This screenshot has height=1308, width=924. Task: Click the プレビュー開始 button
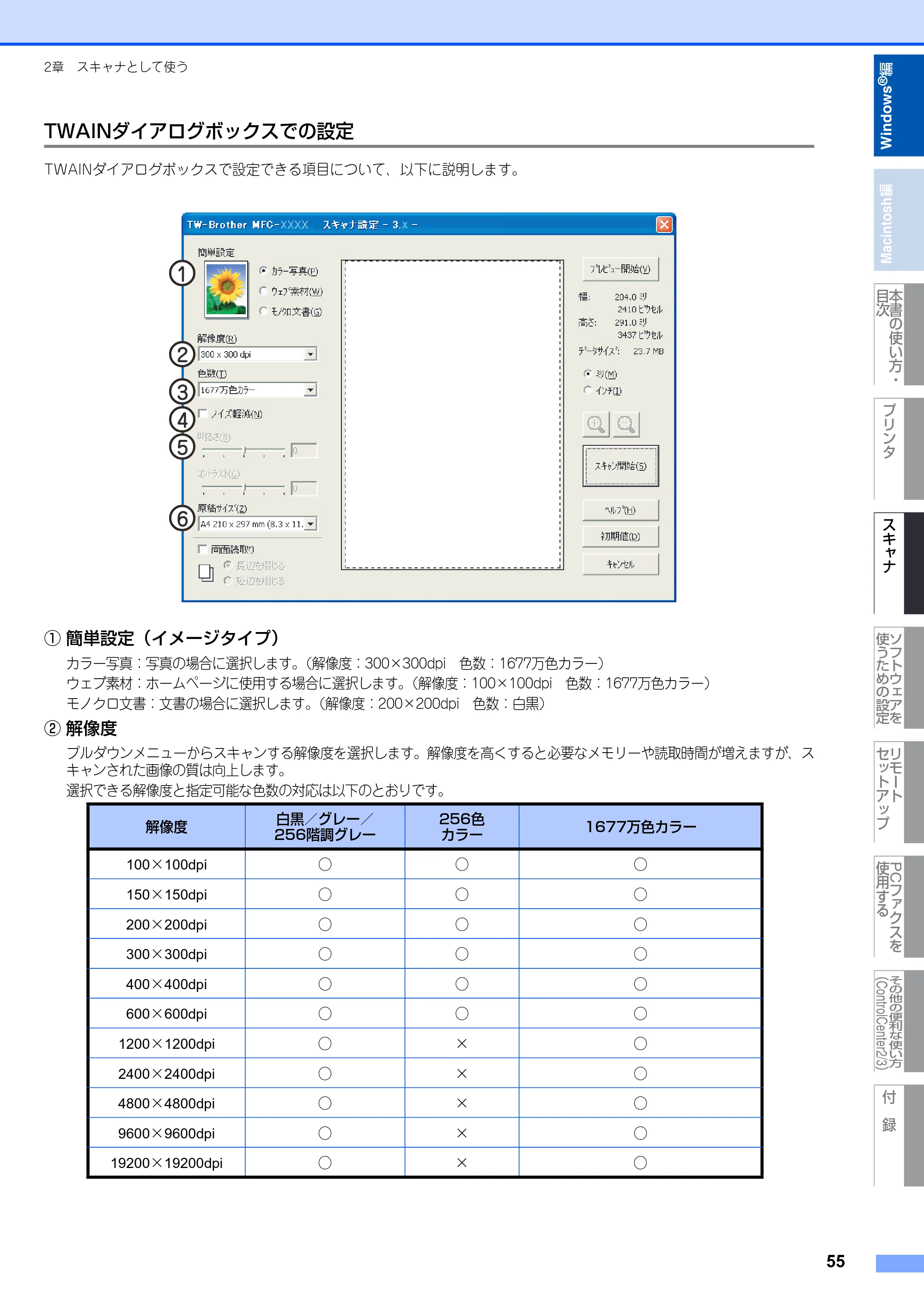[620, 269]
